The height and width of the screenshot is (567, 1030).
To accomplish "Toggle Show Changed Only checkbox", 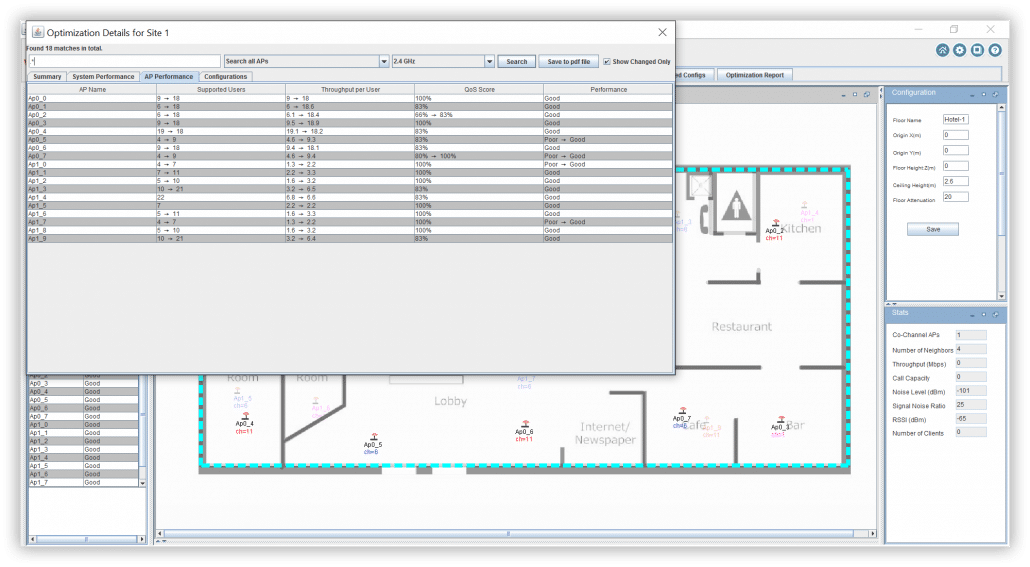I will pyautogui.click(x=606, y=61).
